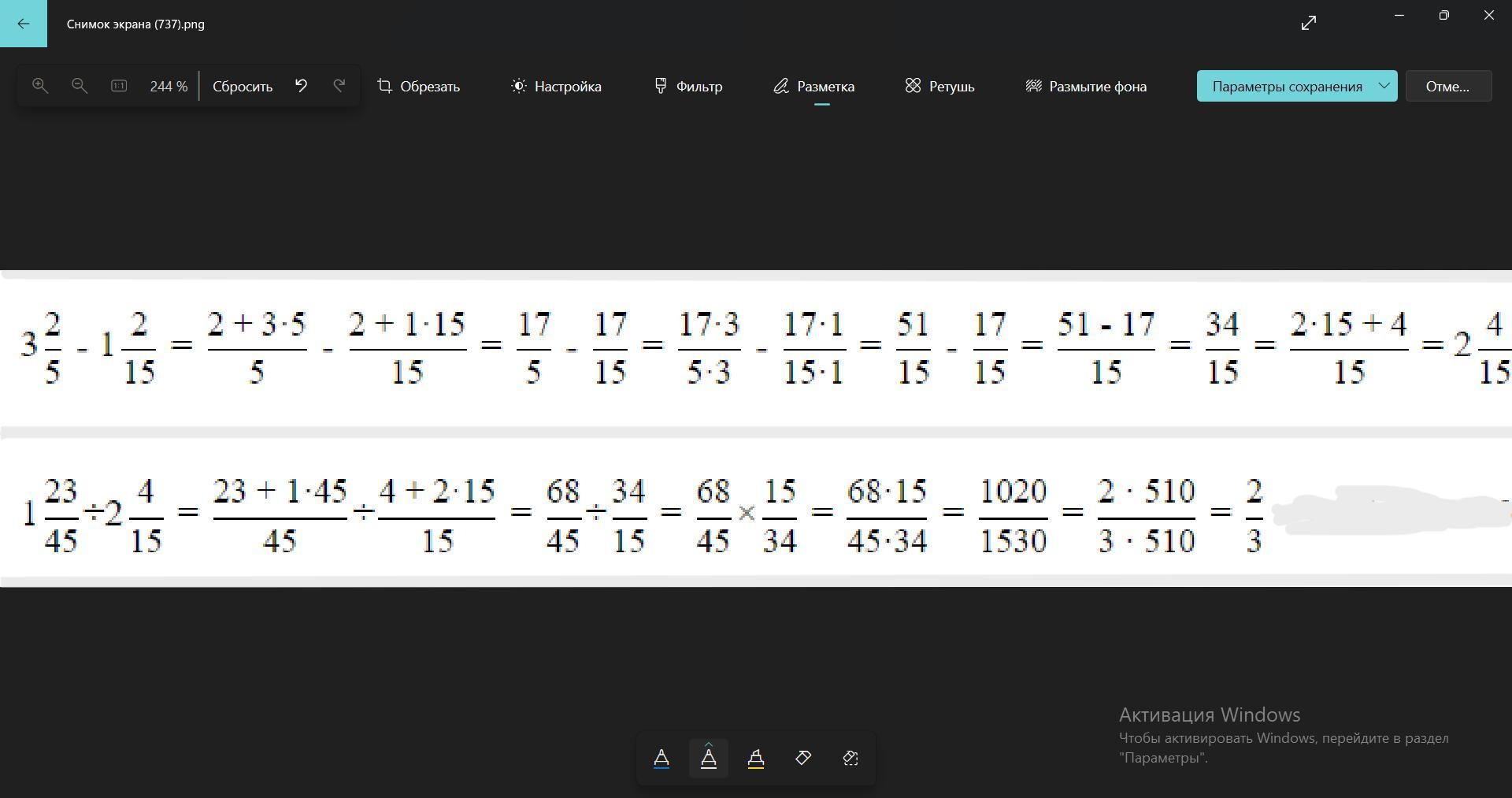Expand options for the selected white pen
This screenshot has width=1512, height=798.
(x=709, y=745)
